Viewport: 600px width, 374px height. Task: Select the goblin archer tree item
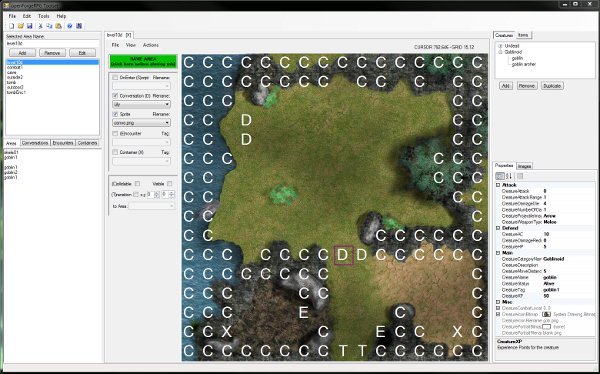click(524, 64)
